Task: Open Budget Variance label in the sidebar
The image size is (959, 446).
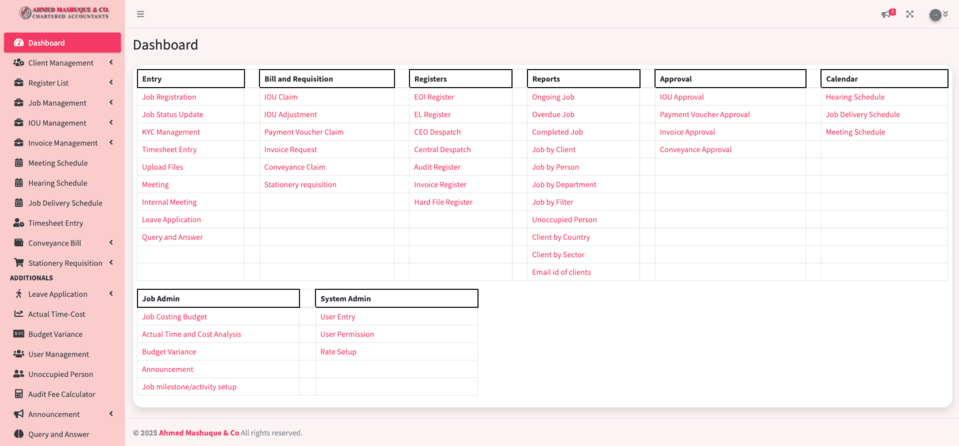Action: pos(55,334)
